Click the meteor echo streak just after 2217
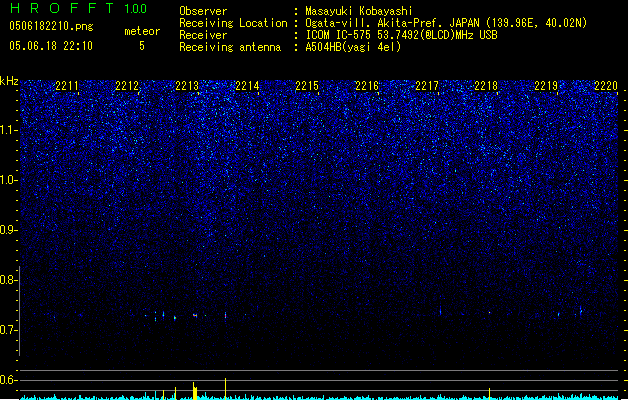This screenshot has height=400, width=629. coord(440,311)
